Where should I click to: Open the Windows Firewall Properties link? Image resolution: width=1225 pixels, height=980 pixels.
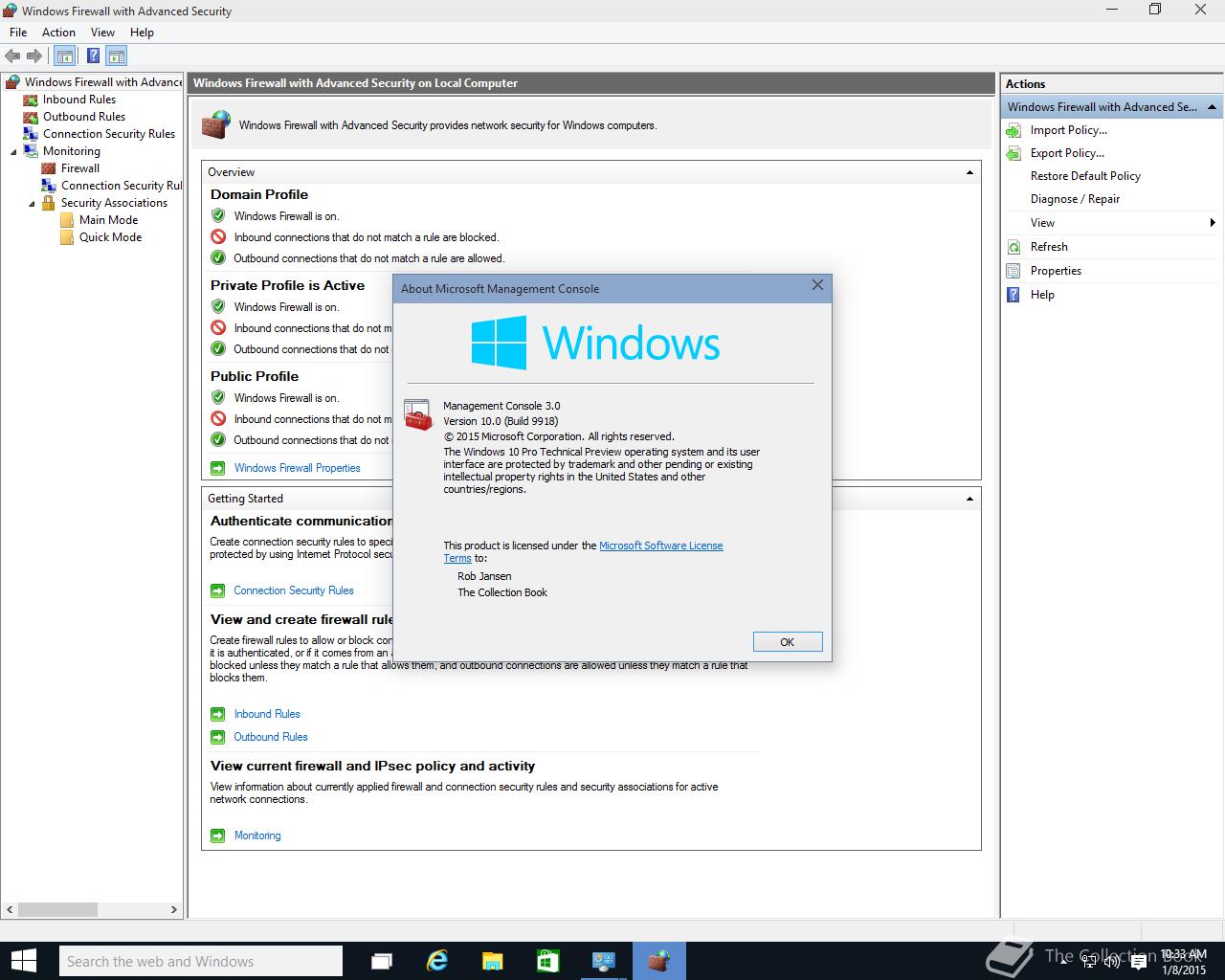coord(298,468)
